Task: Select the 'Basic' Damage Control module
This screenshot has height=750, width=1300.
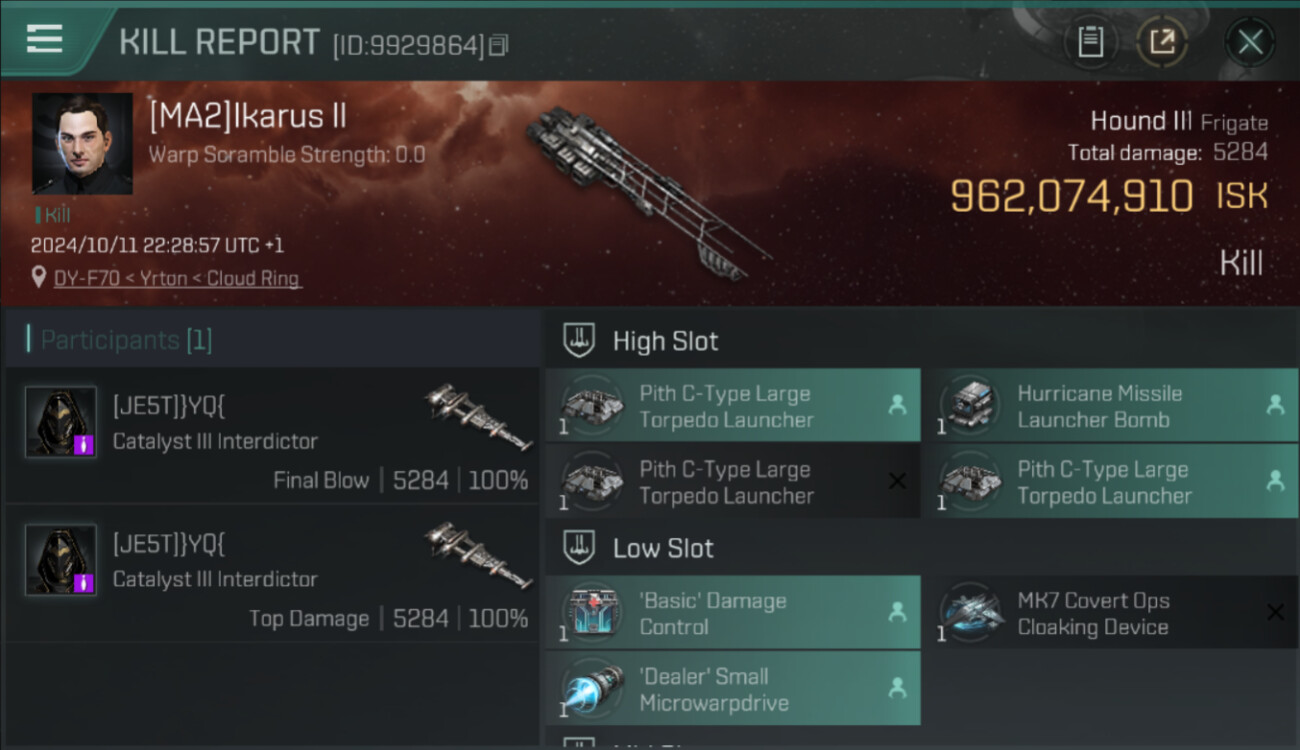Action: click(733, 613)
